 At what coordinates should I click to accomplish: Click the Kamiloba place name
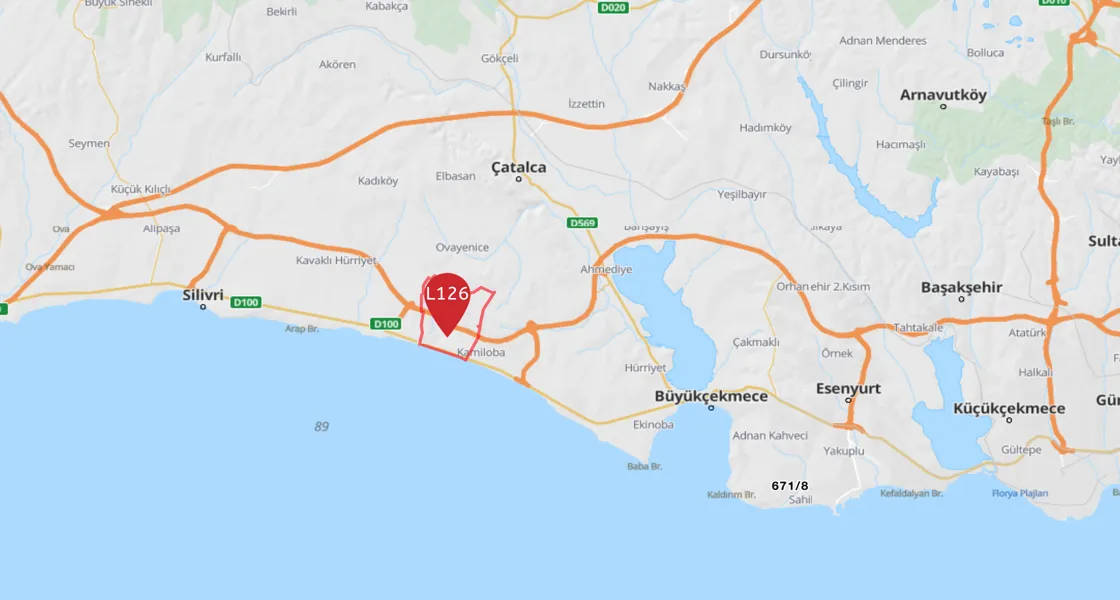pyautogui.click(x=481, y=352)
